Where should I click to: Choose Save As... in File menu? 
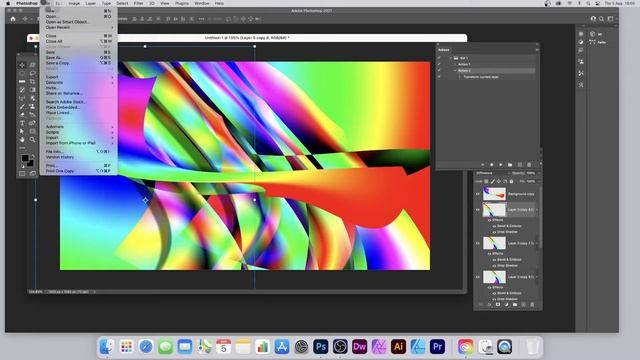(x=78, y=58)
